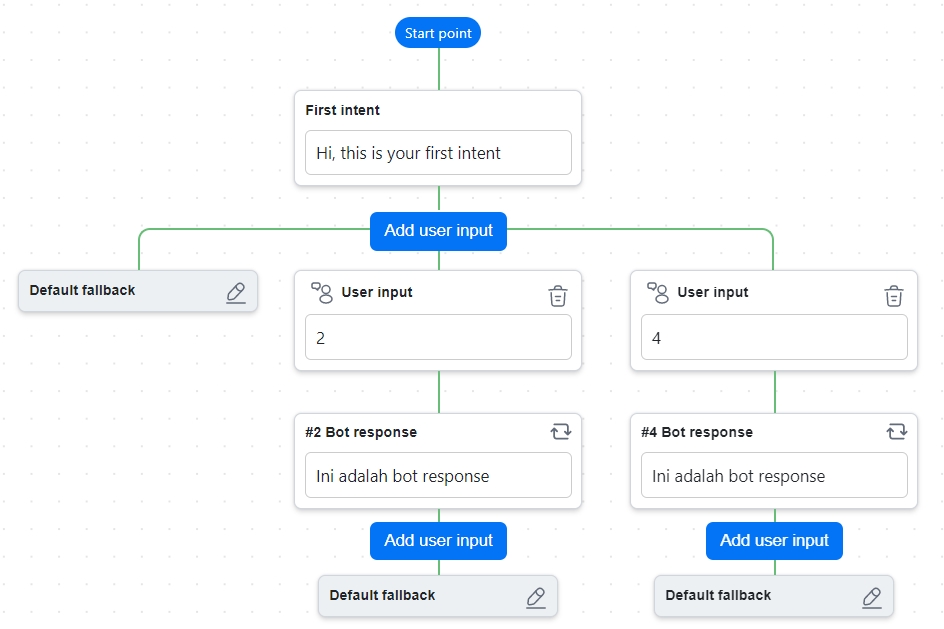Edit the Default fallback under #4 Bot response
The height and width of the screenshot is (629, 944).
(872, 596)
